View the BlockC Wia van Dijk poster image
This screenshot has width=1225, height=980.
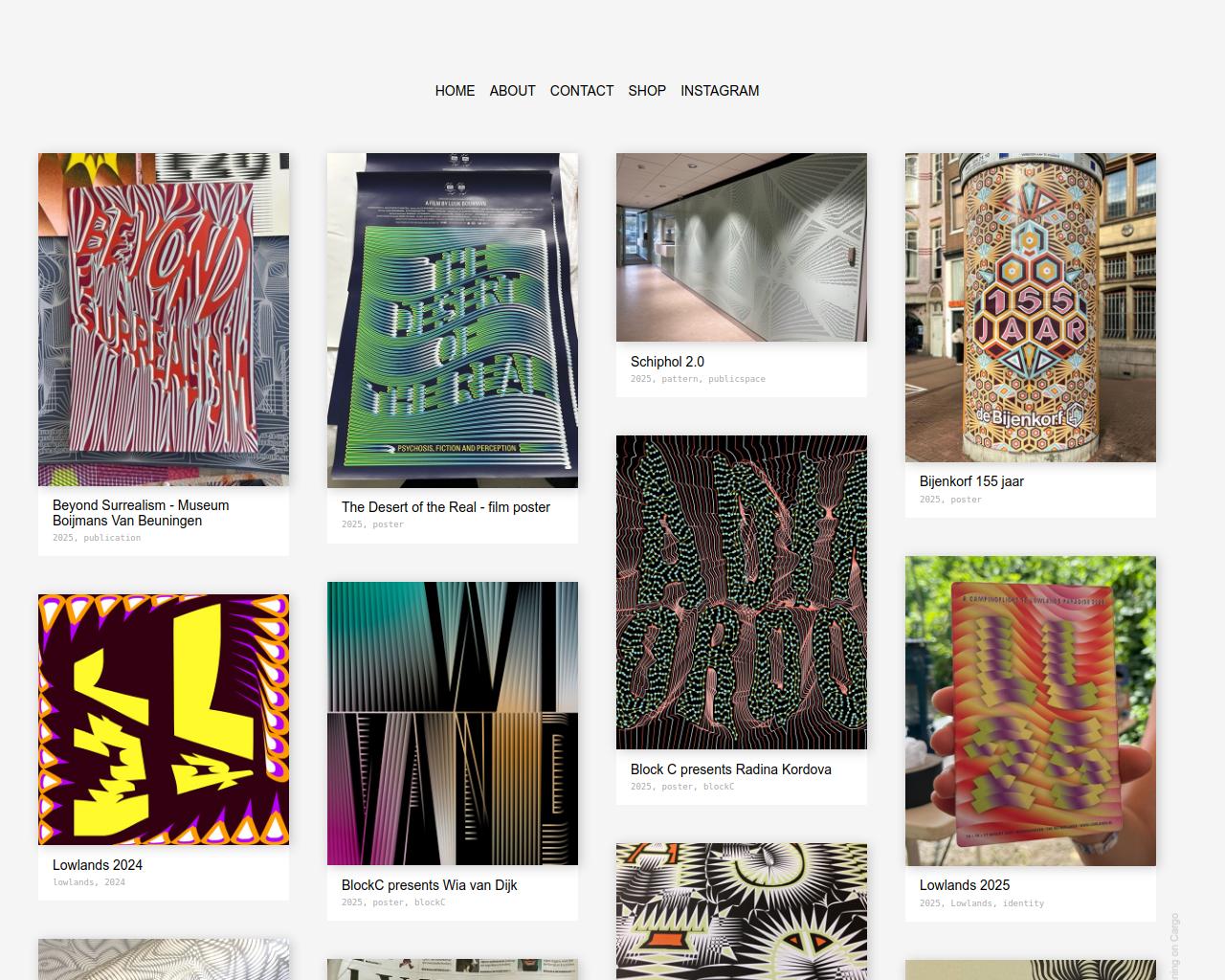pyautogui.click(x=453, y=724)
